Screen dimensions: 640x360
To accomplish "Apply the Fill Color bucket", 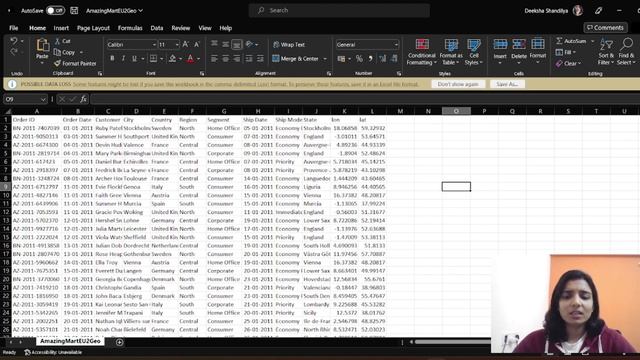I will click(173, 59).
